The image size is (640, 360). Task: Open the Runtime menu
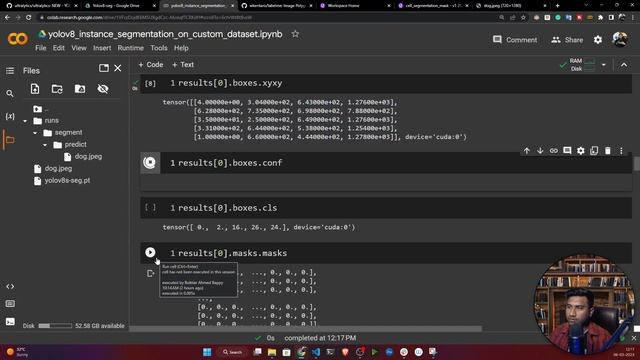(x=131, y=48)
